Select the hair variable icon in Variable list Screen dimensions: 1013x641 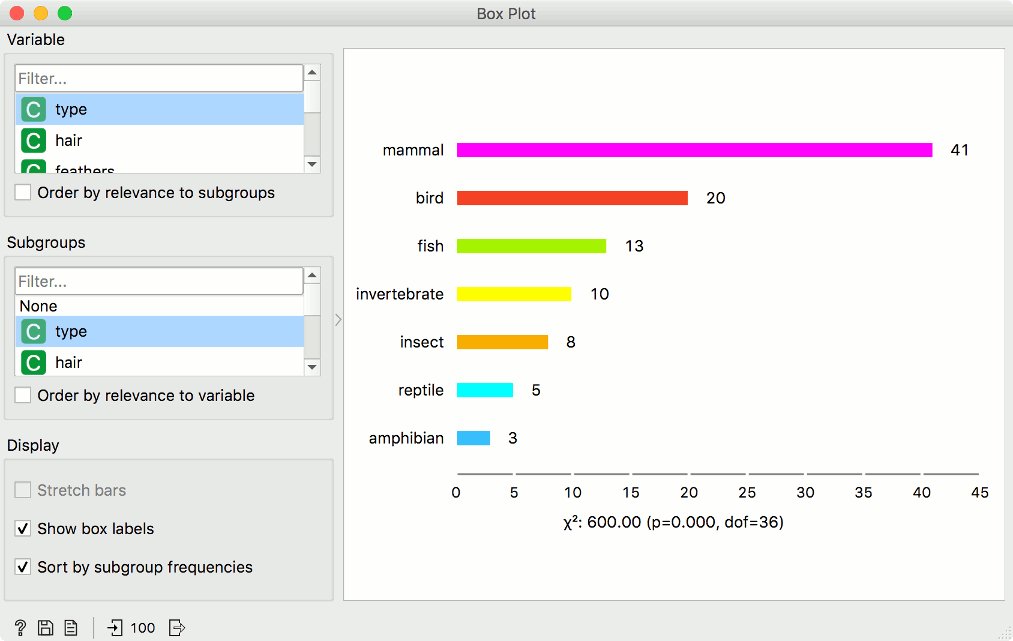click(34, 140)
